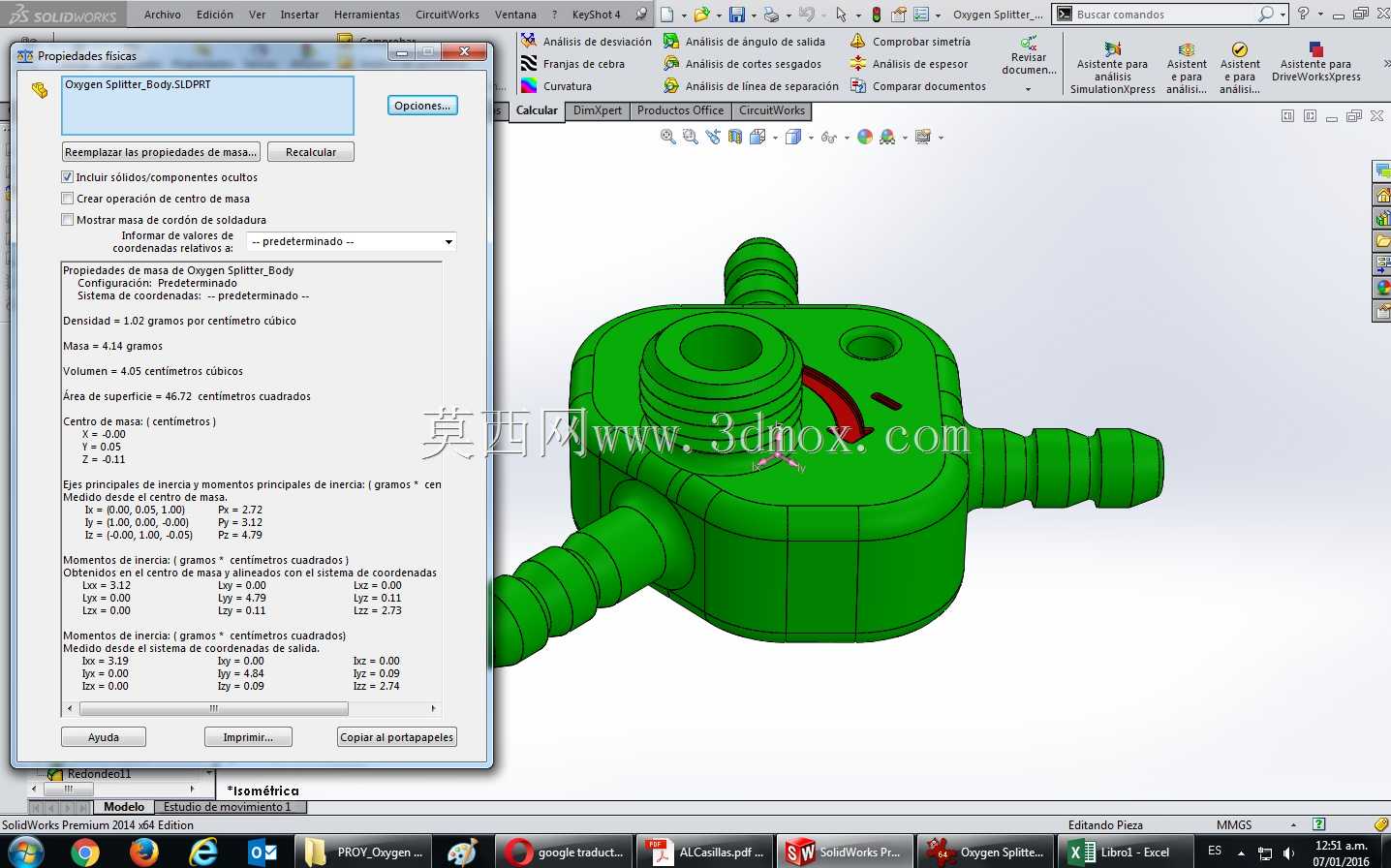Viewport: 1391px width, 868px height.
Task: Run Comprobar simetría check
Action: tap(911, 42)
